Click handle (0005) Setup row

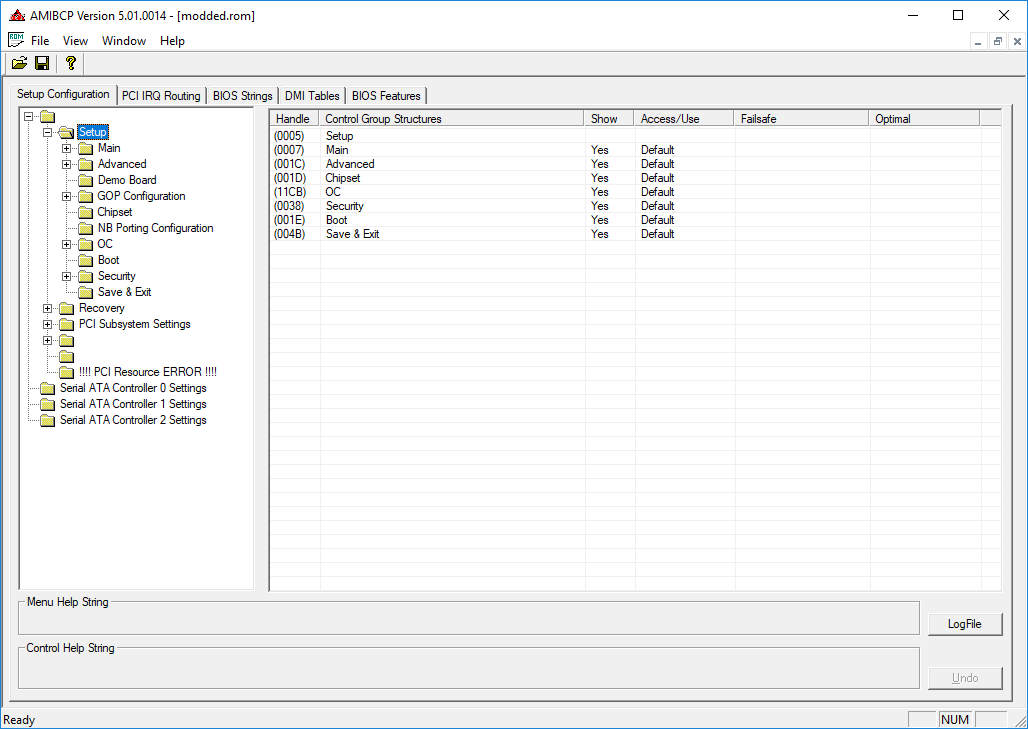(289, 136)
